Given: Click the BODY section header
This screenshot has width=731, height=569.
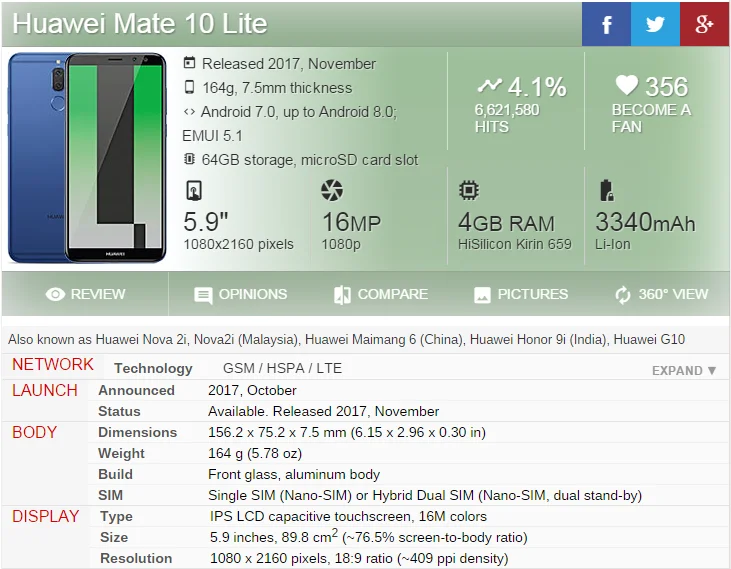Looking at the screenshot, I should [34, 432].
